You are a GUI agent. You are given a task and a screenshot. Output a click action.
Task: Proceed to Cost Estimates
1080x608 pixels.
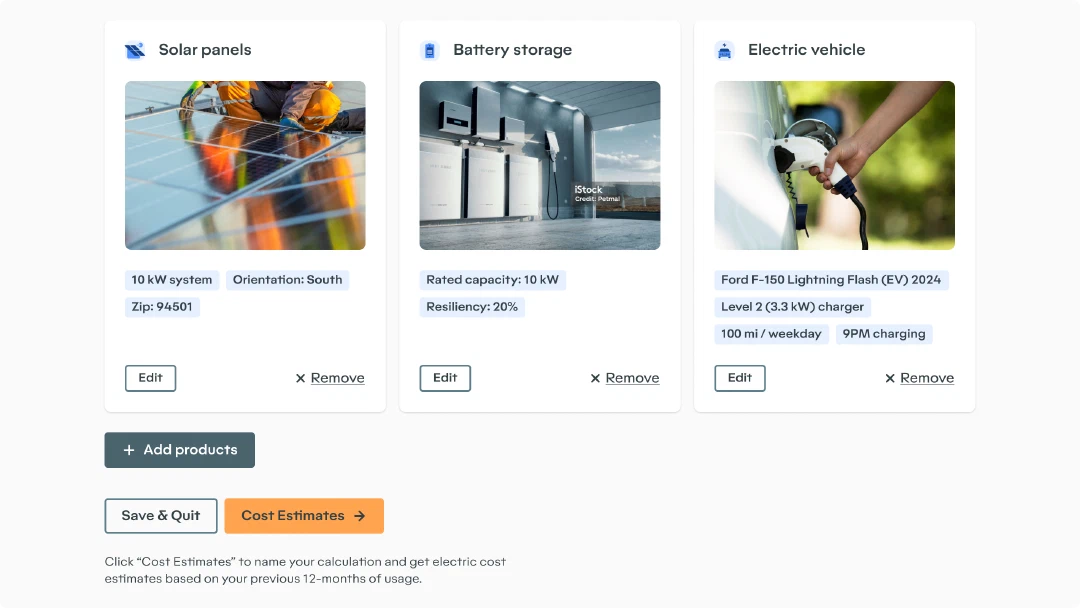(304, 516)
